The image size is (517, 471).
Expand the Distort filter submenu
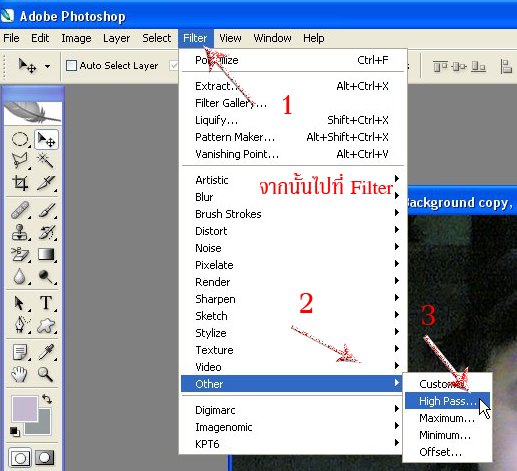(x=292, y=231)
